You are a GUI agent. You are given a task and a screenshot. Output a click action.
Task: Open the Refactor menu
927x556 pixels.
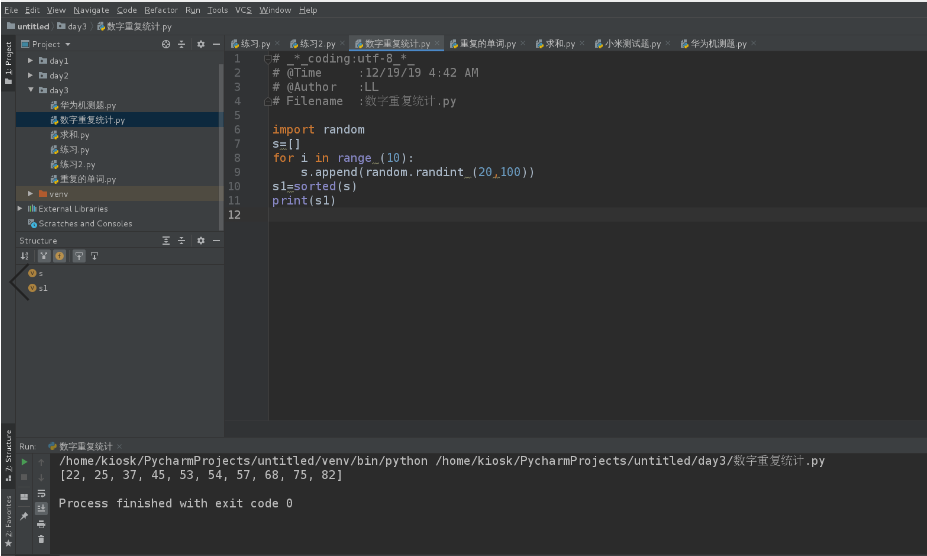pos(161,10)
